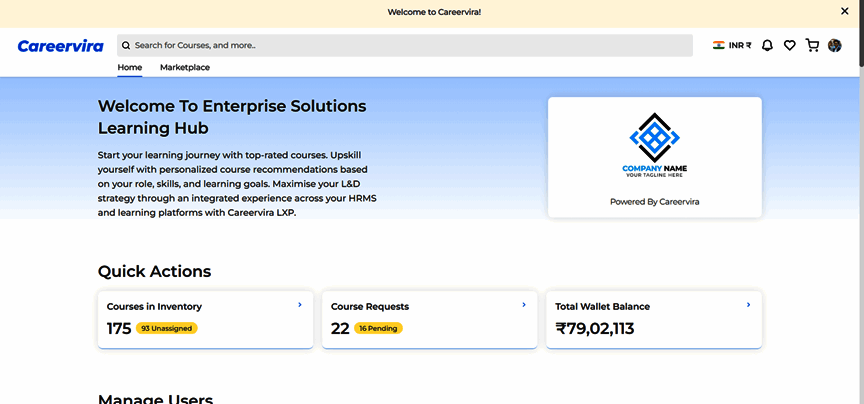Switch to the Home tab
864x404 pixels.
coord(130,68)
